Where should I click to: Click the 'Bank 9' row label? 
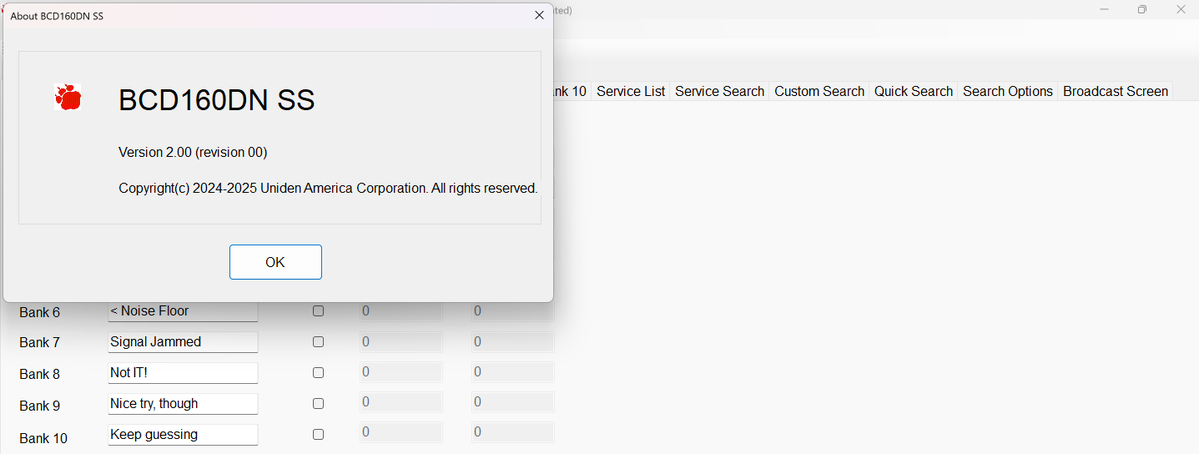click(x=40, y=405)
